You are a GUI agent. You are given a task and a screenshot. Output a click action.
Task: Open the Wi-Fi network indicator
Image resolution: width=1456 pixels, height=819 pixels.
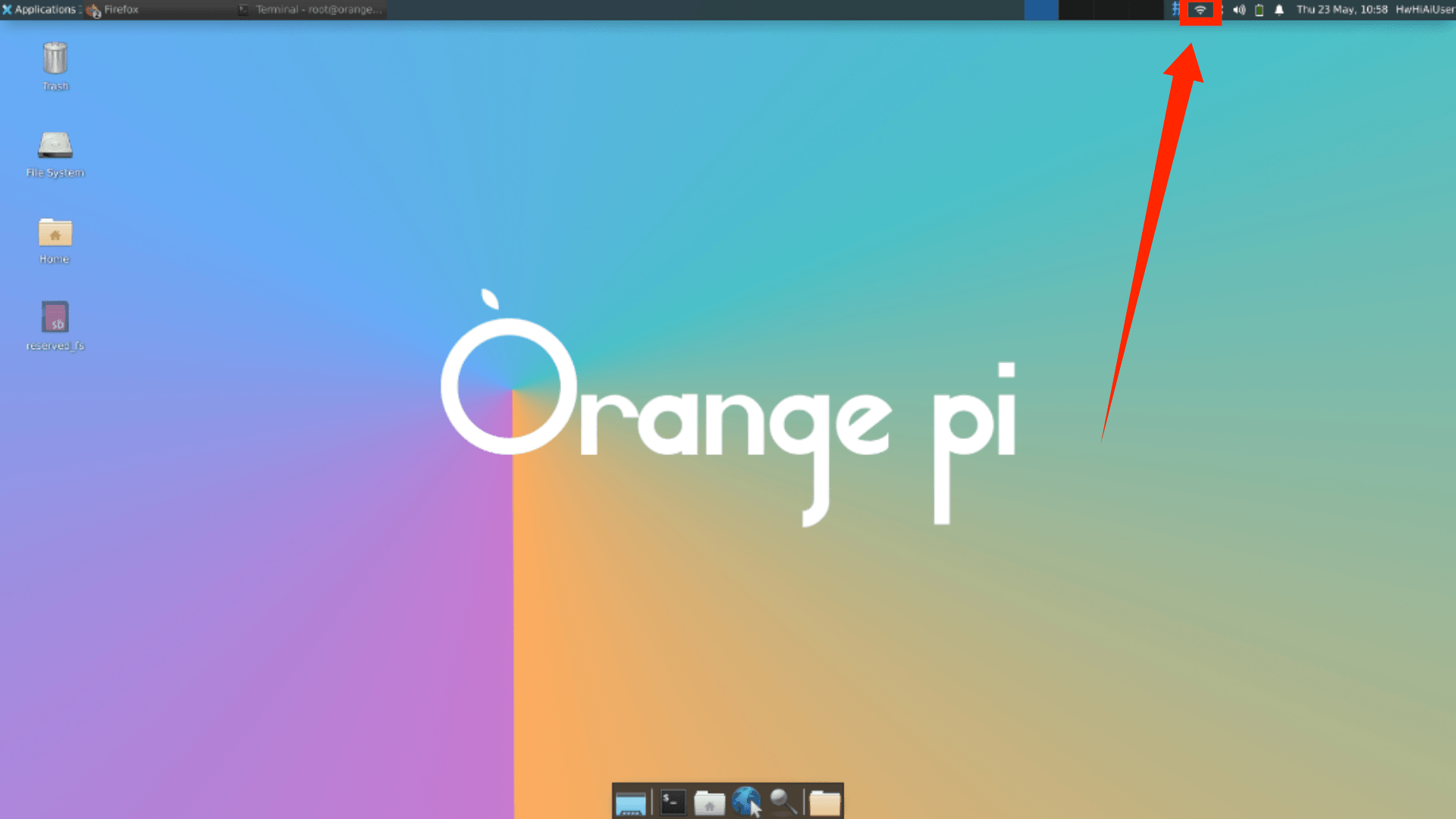[x=1200, y=11]
